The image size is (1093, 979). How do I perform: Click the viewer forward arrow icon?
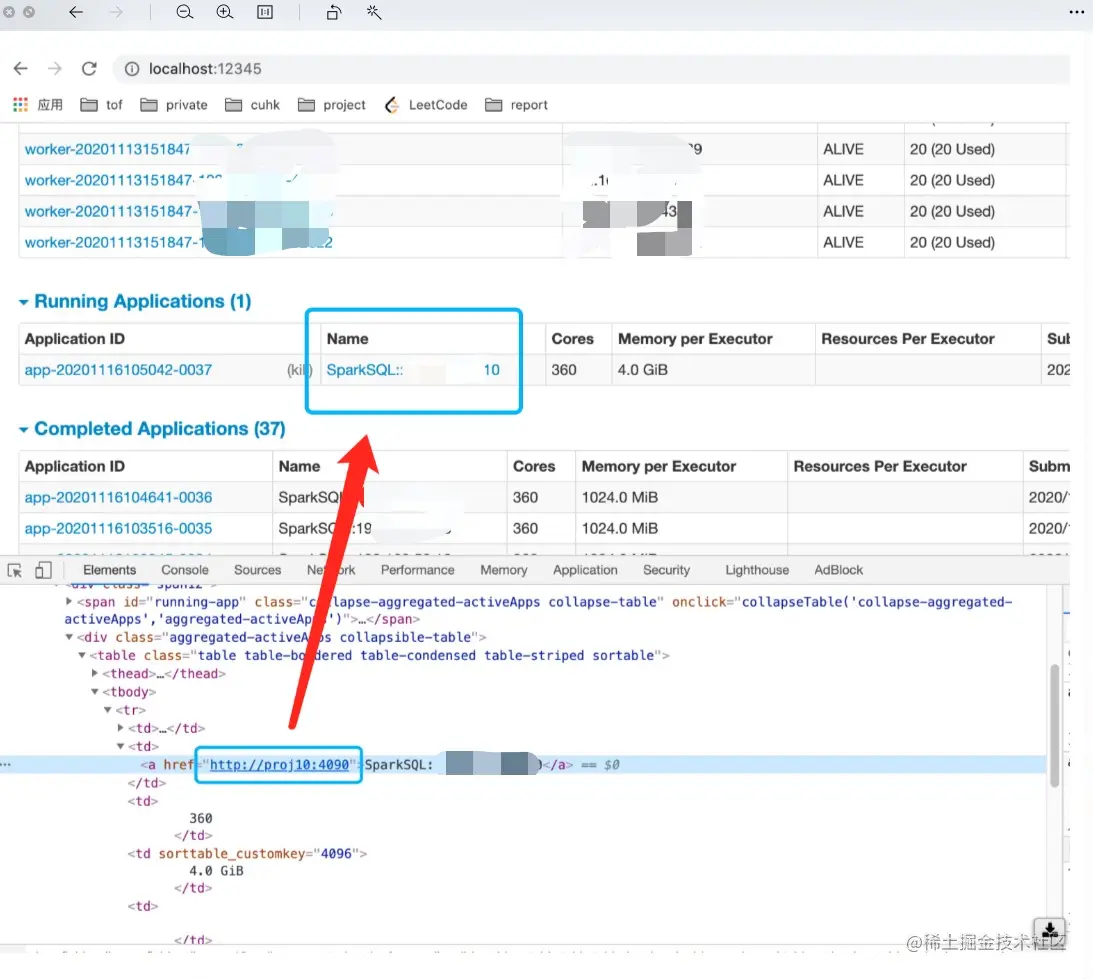pyautogui.click(x=116, y=12)
